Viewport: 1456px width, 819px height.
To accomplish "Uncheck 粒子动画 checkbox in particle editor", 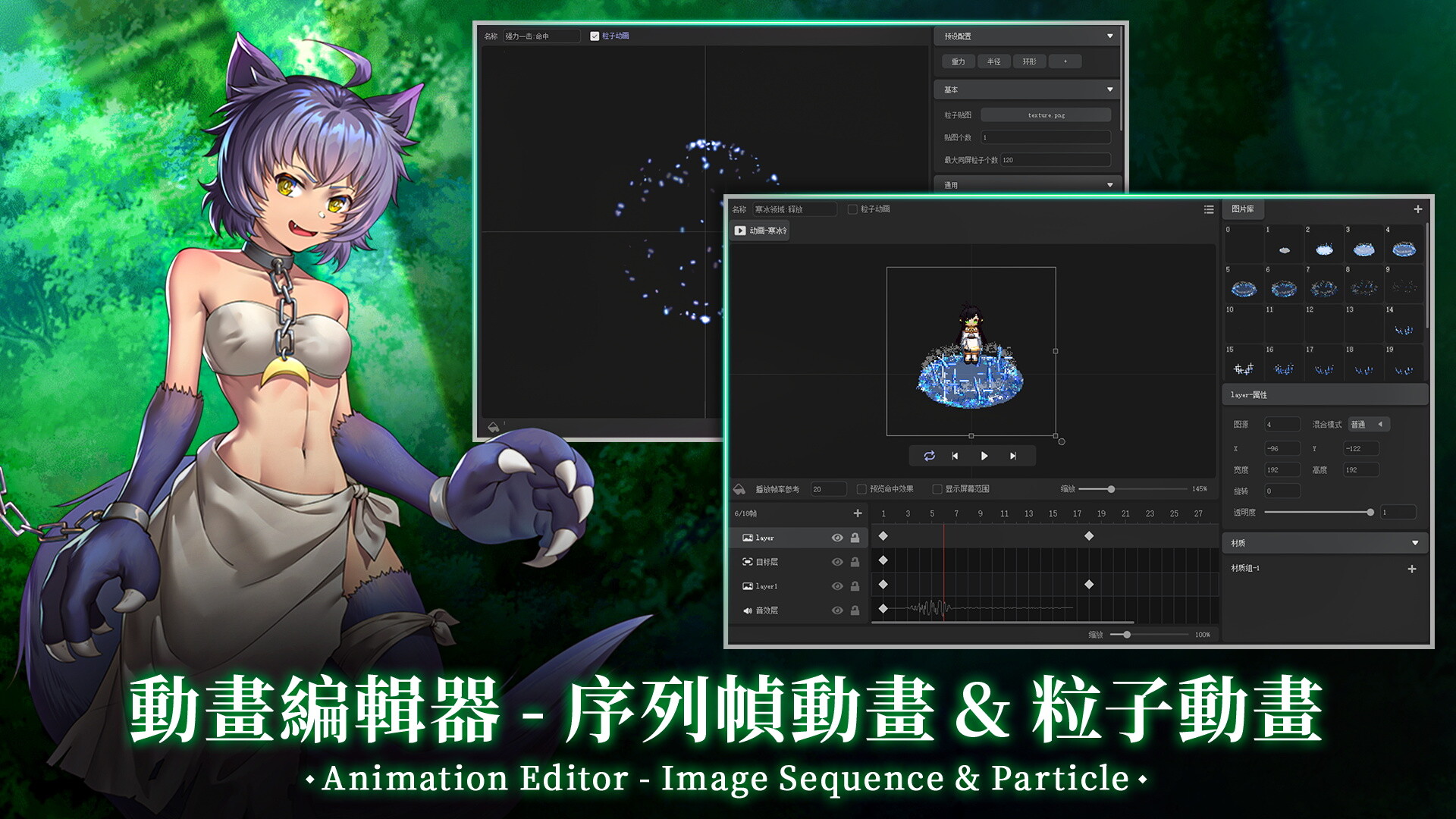I will click(x=595, y=36).
